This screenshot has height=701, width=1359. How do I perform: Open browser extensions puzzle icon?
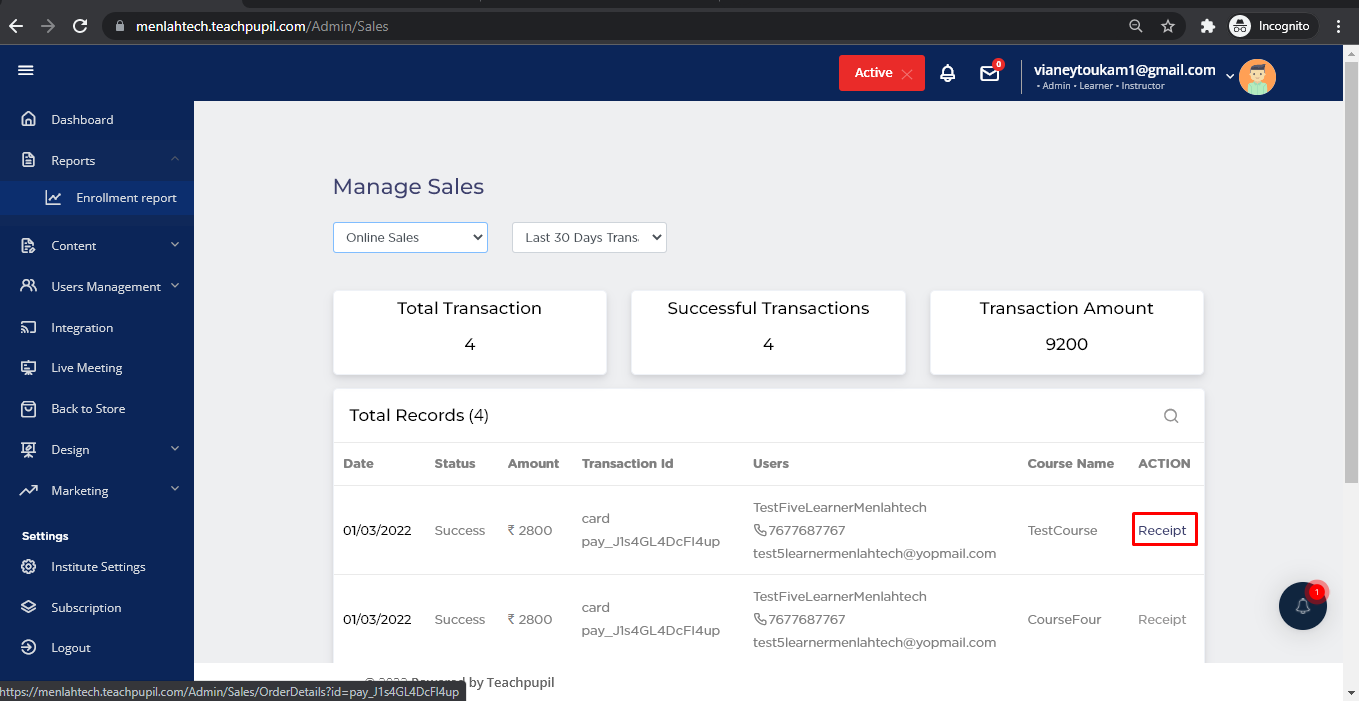click(1207, 26)
